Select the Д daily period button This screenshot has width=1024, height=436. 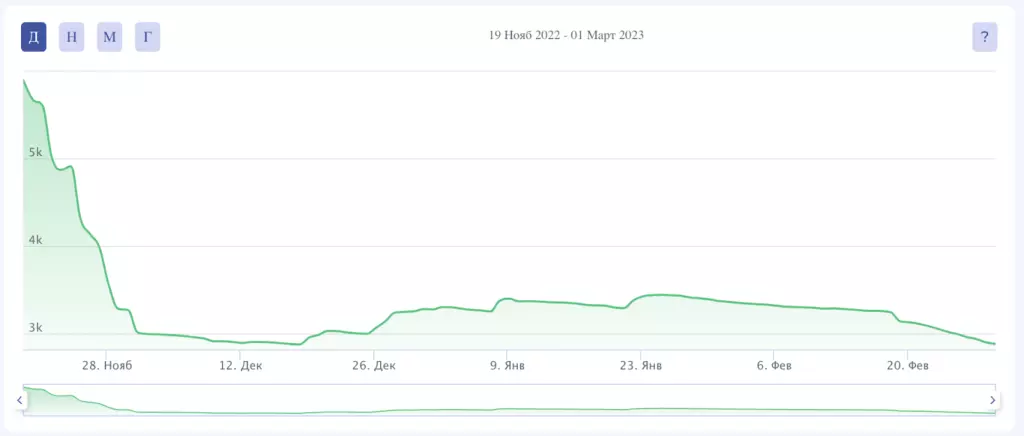click(33, 37)
